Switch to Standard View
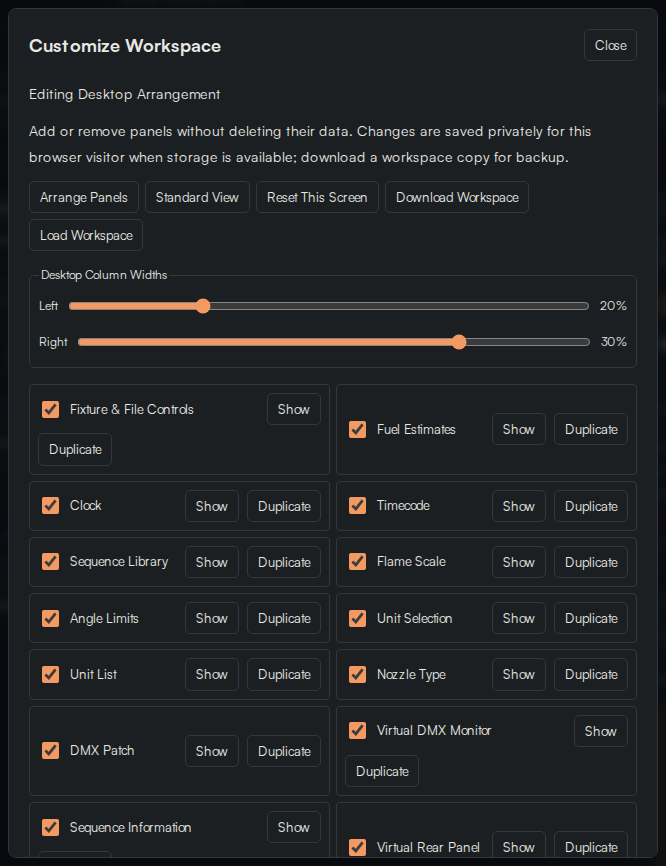This screenshot has height=866, width=666. [x=197, y=197]
